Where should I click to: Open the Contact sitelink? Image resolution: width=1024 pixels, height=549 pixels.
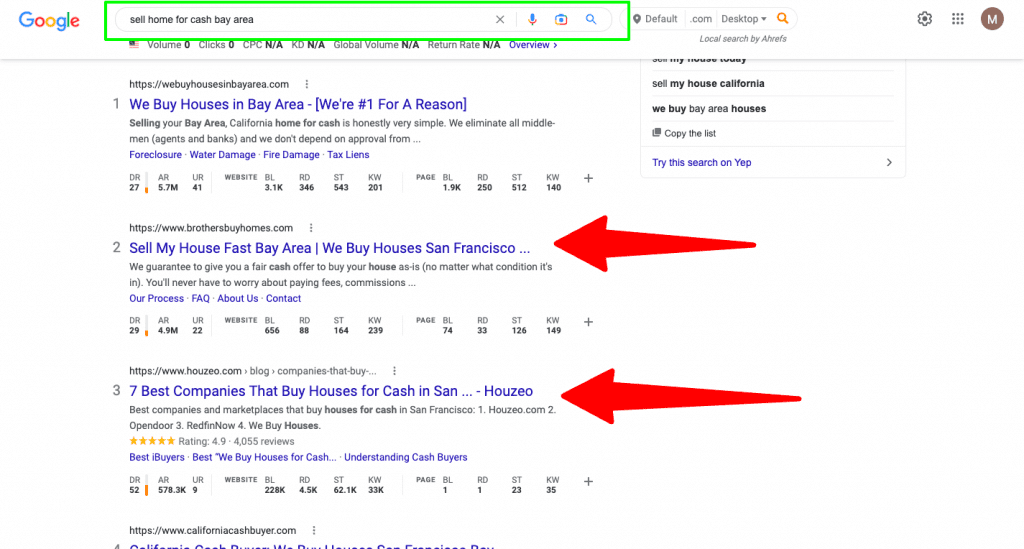[x=283, y=298]
